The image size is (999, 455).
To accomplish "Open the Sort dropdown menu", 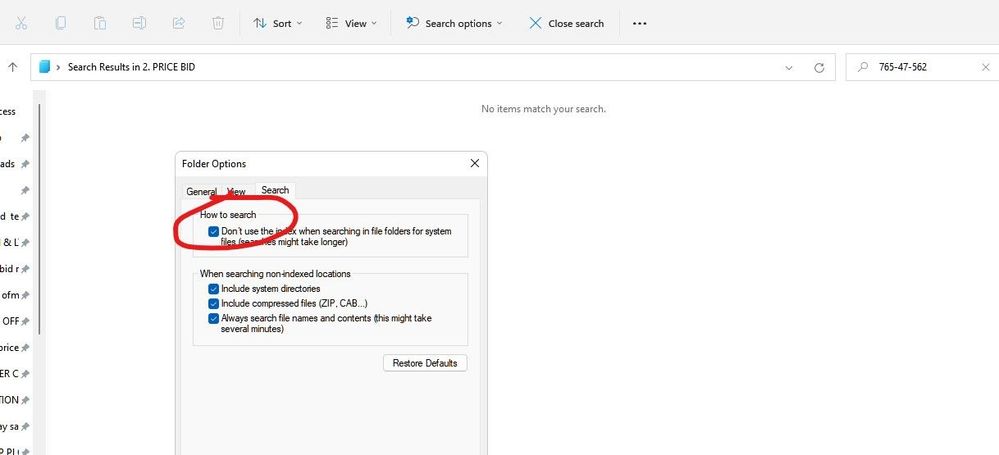I will coord(278,24).
